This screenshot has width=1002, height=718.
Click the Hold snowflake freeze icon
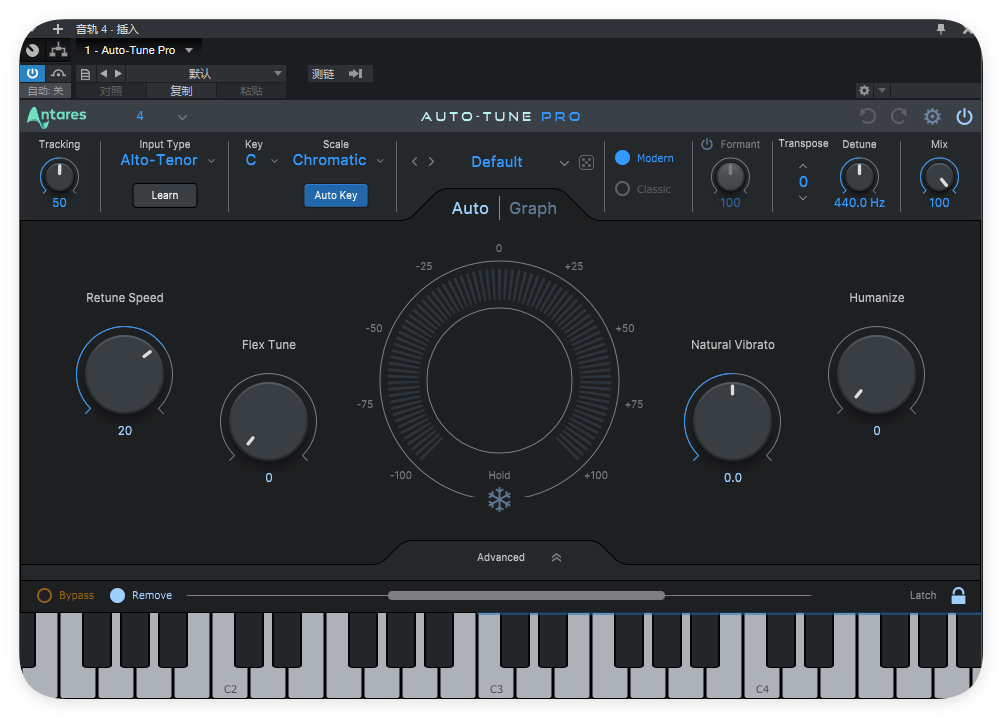(499, 500)
